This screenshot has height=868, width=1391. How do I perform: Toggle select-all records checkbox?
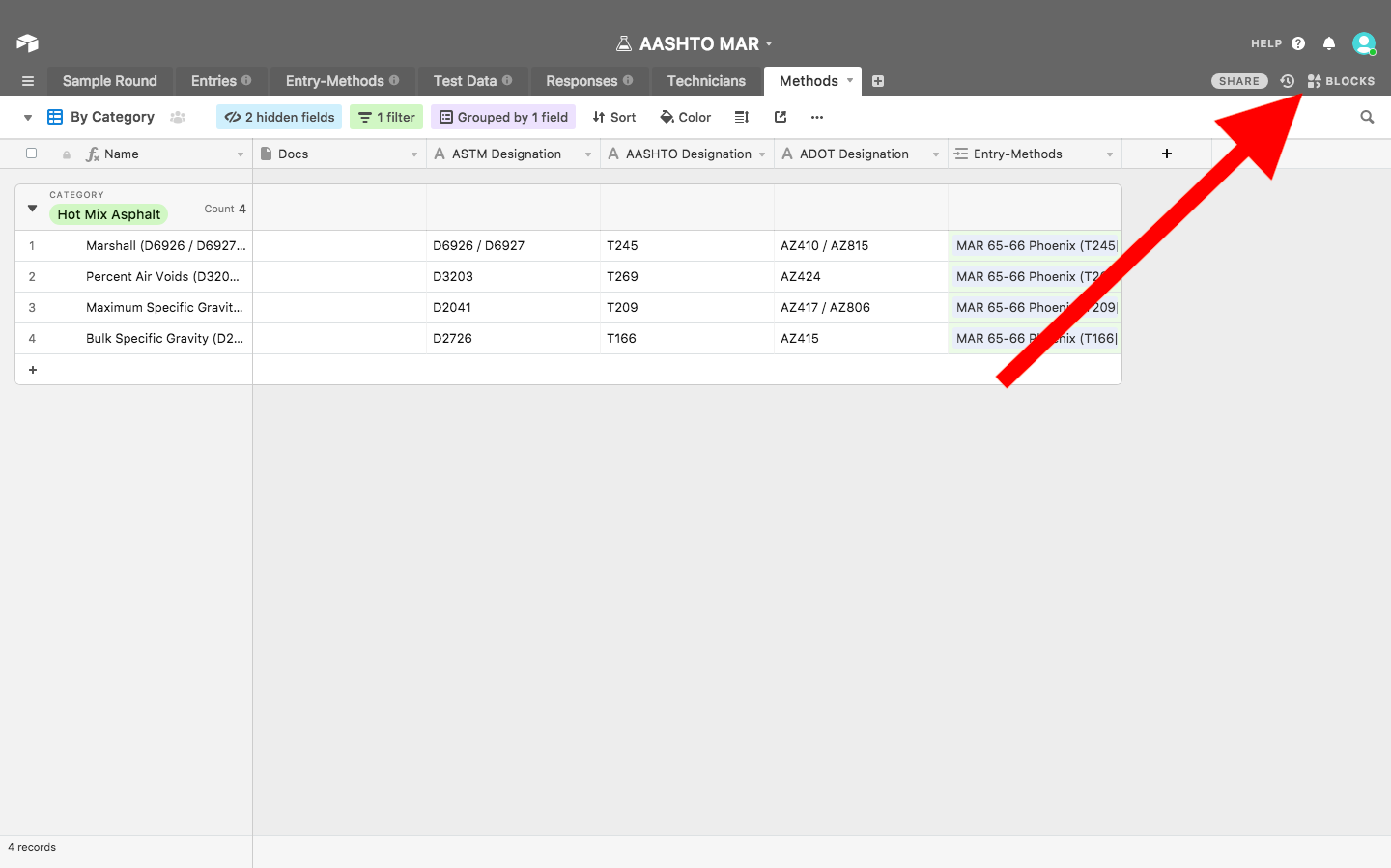tap(31, 153)
